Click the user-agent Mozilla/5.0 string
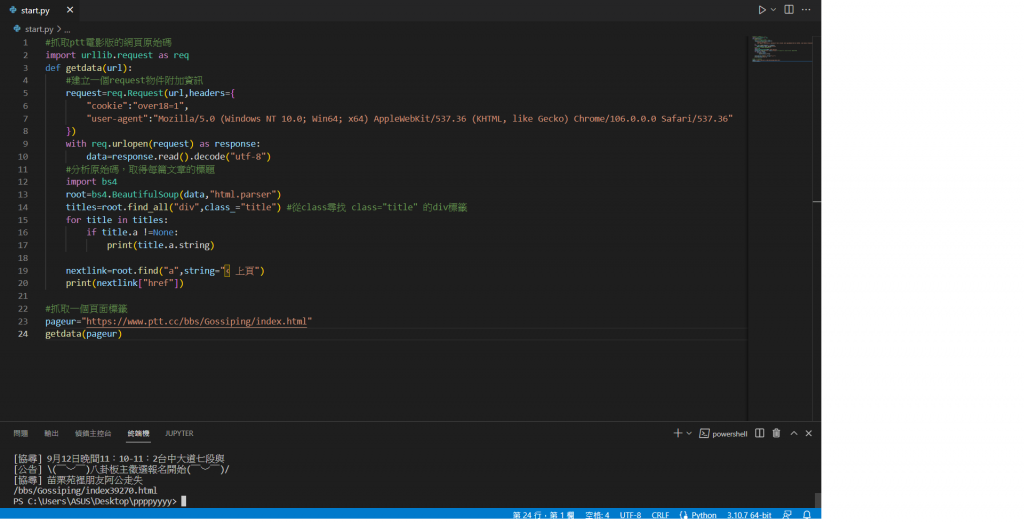The height and width of the screenshot is (524, 1024). [445, 119]
